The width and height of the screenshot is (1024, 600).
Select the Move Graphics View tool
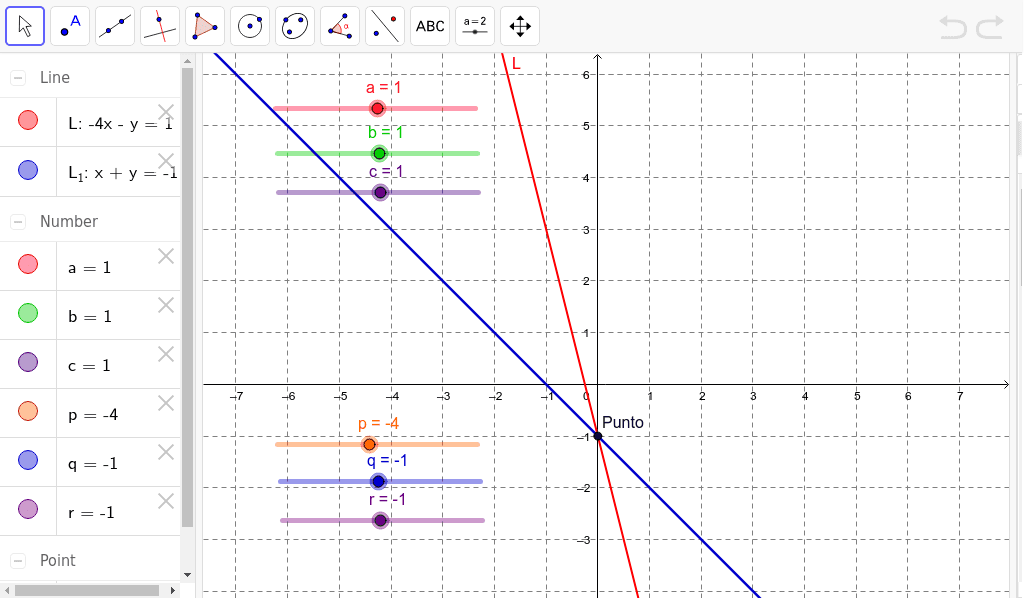(520, 26)
